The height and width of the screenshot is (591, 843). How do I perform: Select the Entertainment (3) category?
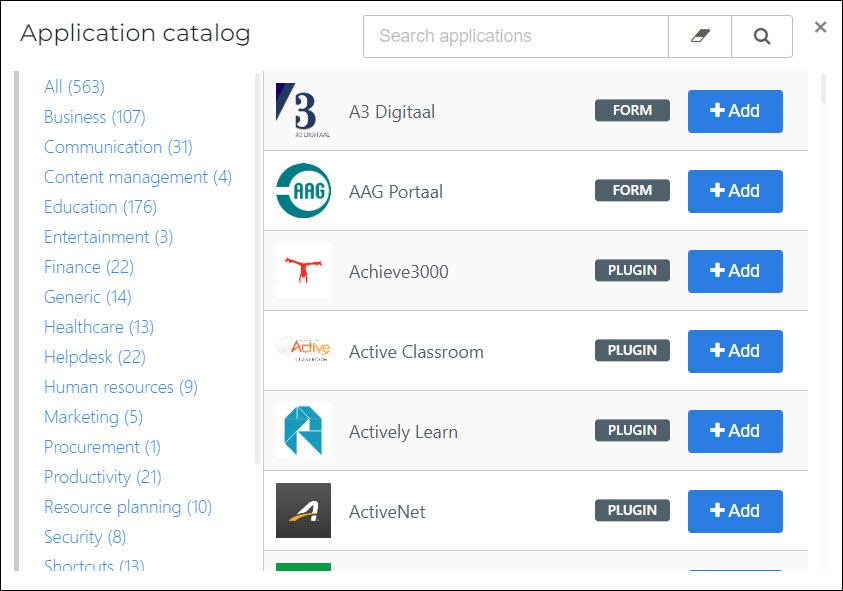pos(109,237)
